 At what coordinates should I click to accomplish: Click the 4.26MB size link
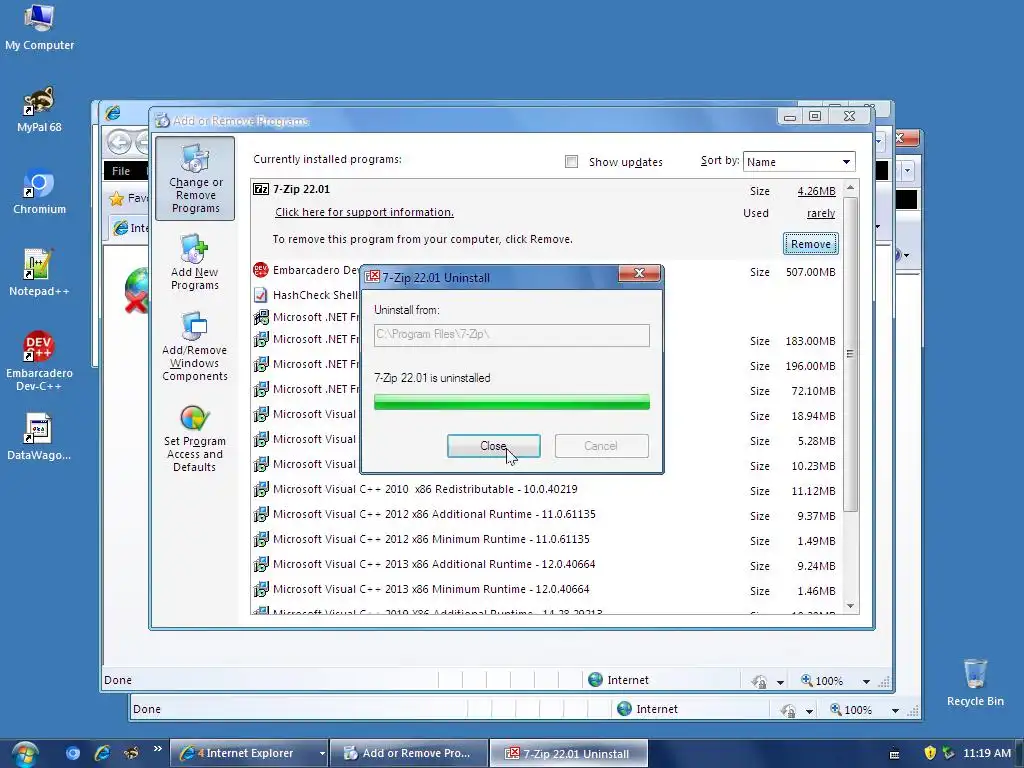(816, 191)
